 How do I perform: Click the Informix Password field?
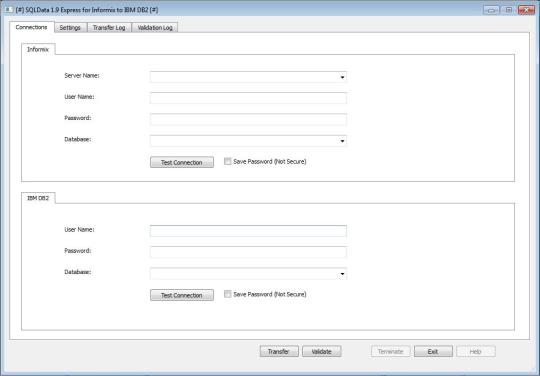click(x=248, y=119)
